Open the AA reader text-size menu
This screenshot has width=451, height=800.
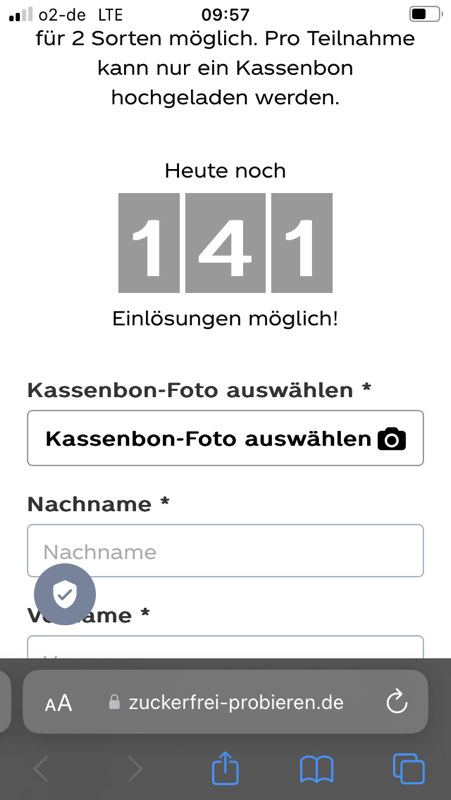(59, 703)
